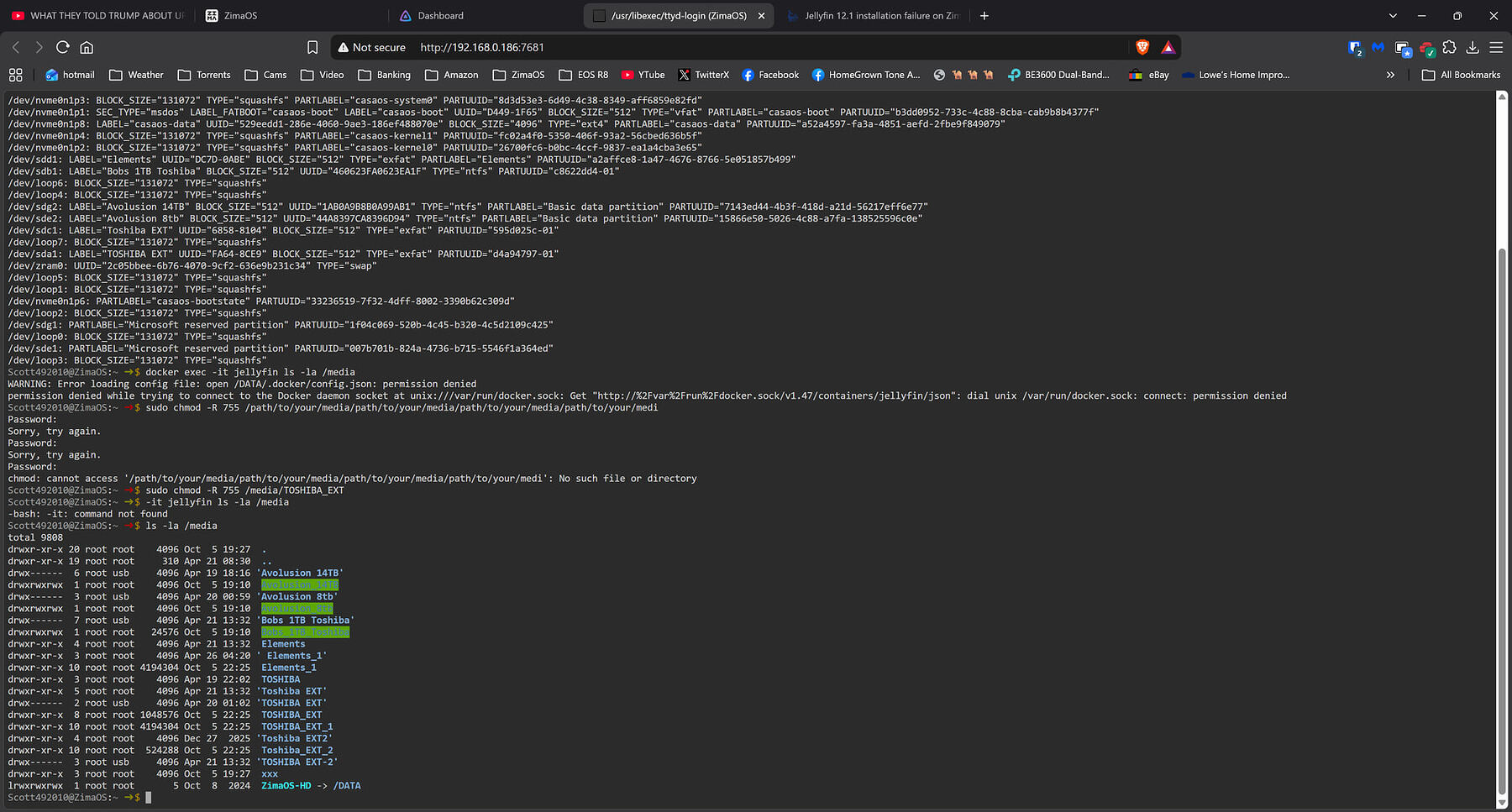Expand the Banking bookmarks folder
Screen dimensions: 1512x812
(x=384, y=75)
